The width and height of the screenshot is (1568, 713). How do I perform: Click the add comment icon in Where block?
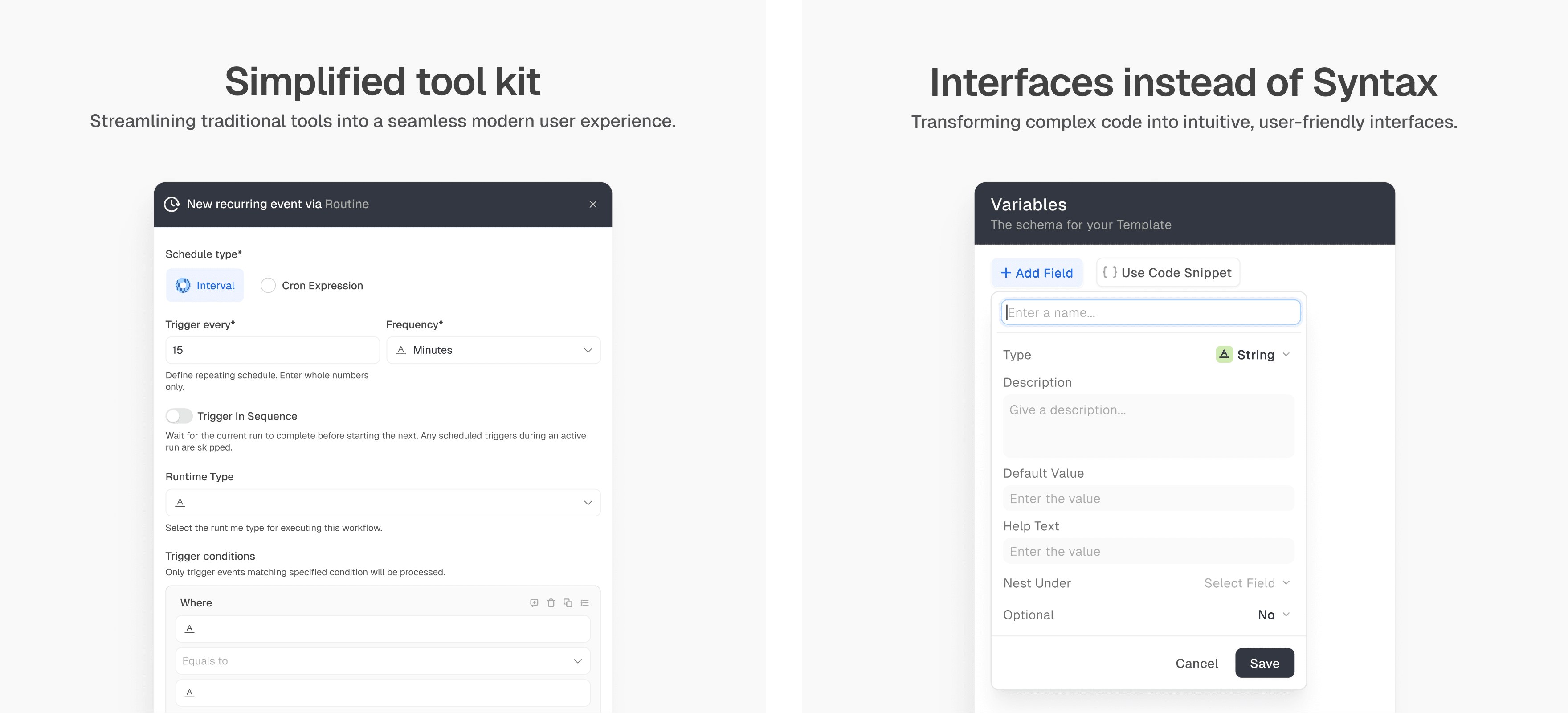[534, 603]
